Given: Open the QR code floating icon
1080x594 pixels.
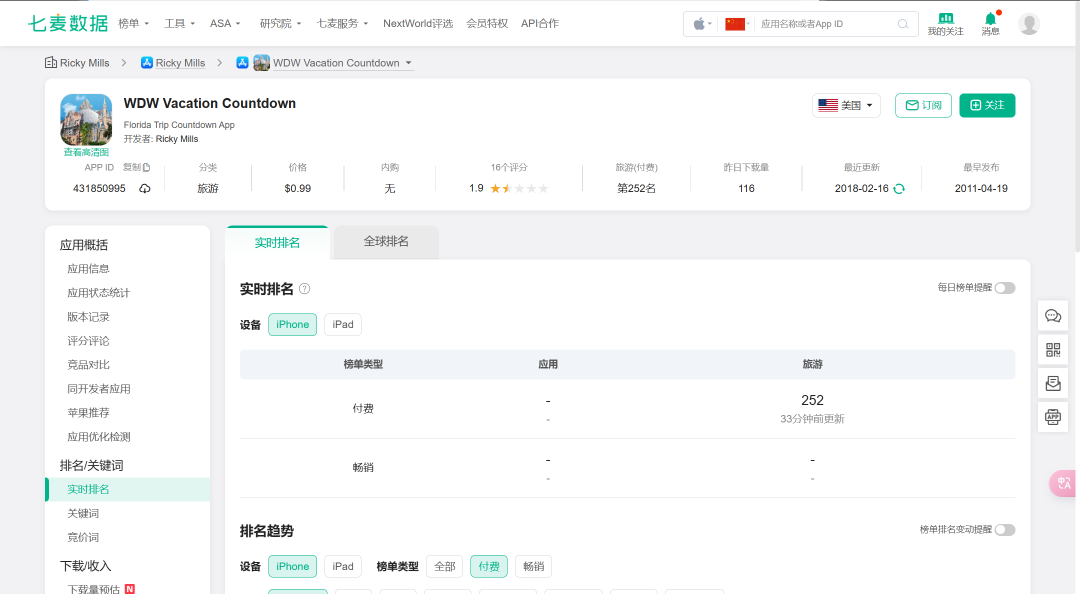Looking at the screenshot, I should [1053, 349].
